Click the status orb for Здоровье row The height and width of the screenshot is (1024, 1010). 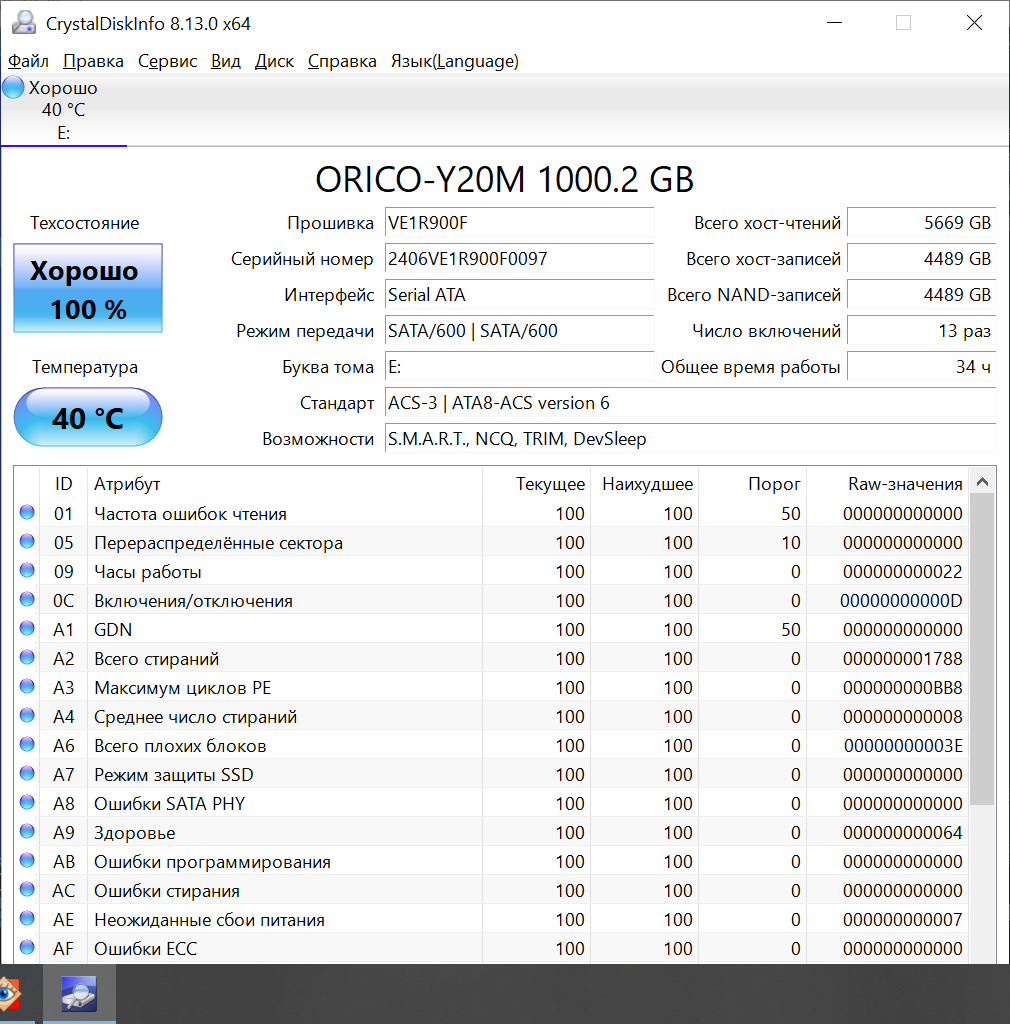pos(27,833)
